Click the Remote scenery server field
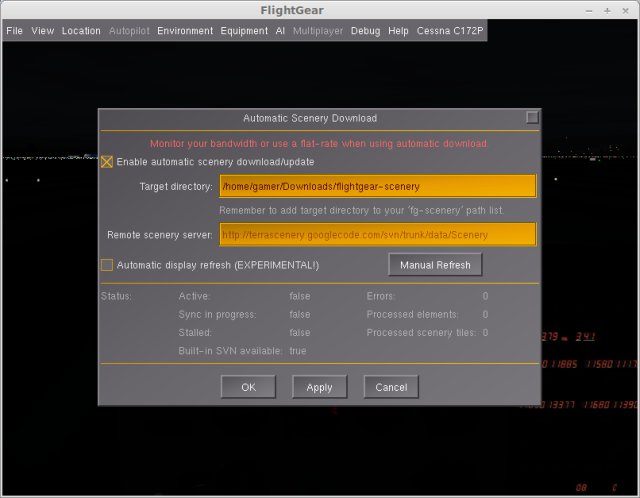The image size is (640, 498). tap(377, 234)
